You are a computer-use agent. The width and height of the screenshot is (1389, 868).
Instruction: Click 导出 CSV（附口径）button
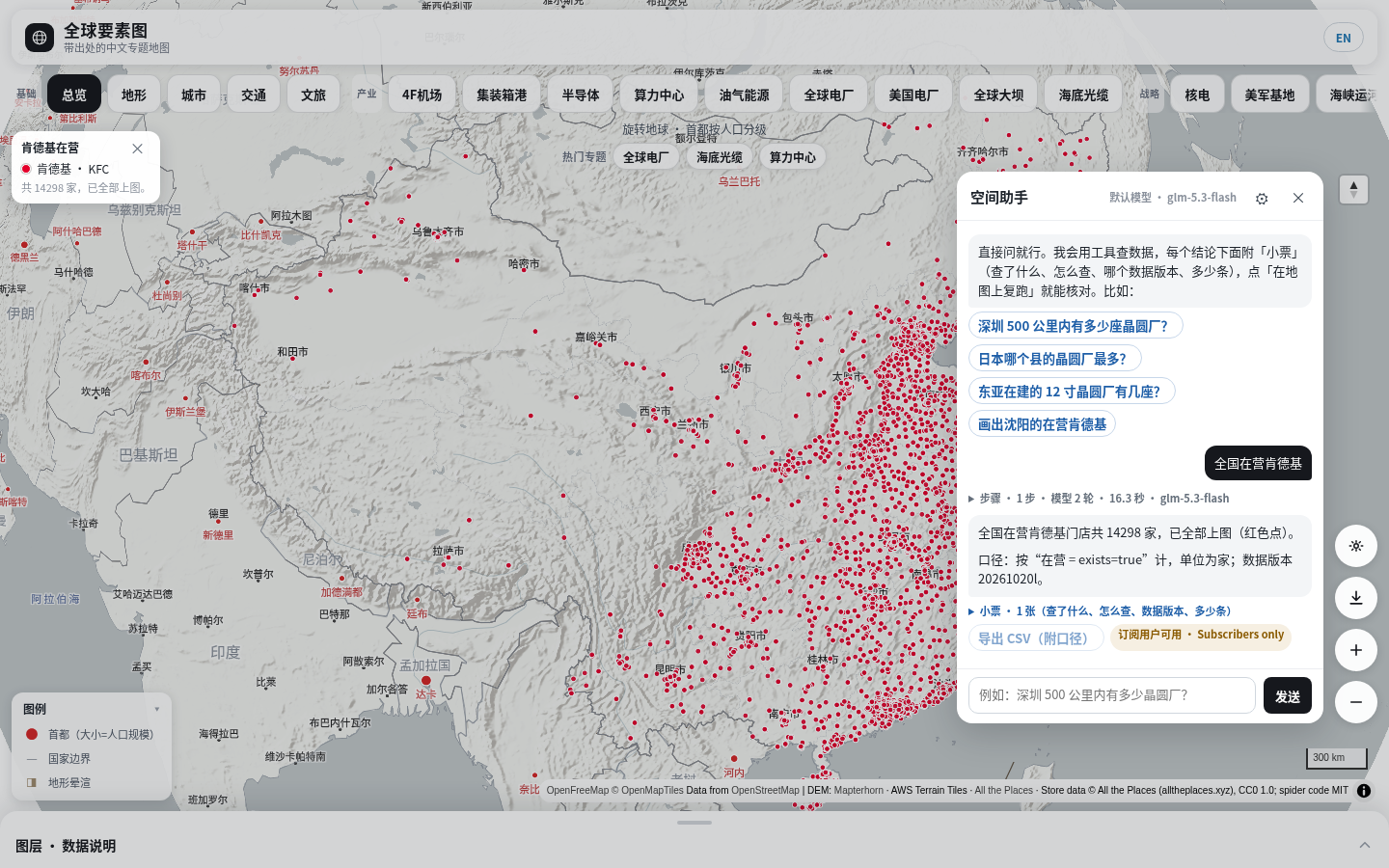pos(1036,638)
